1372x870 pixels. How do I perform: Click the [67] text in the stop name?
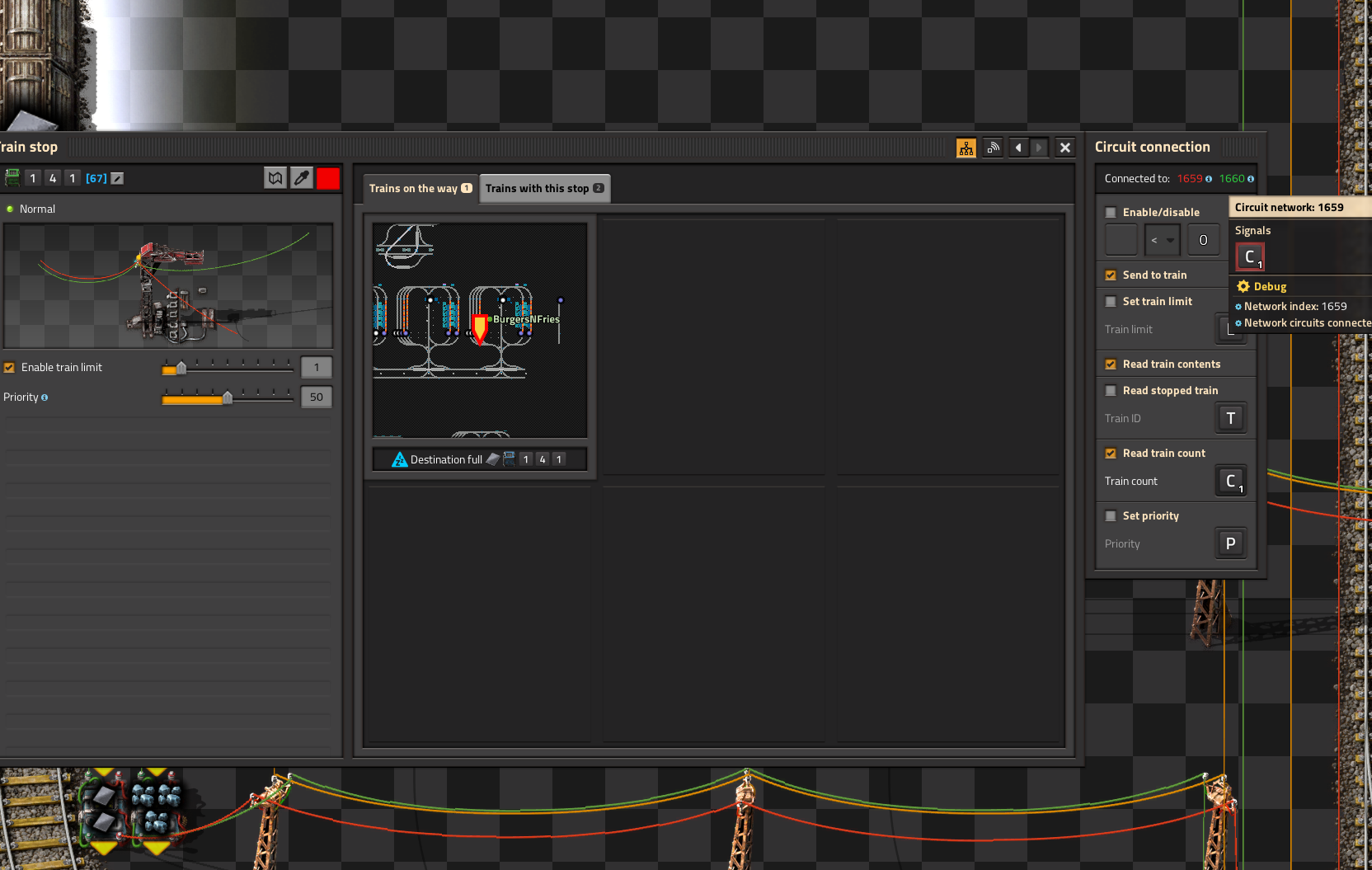pyautogui.click(x=96, y=178)
